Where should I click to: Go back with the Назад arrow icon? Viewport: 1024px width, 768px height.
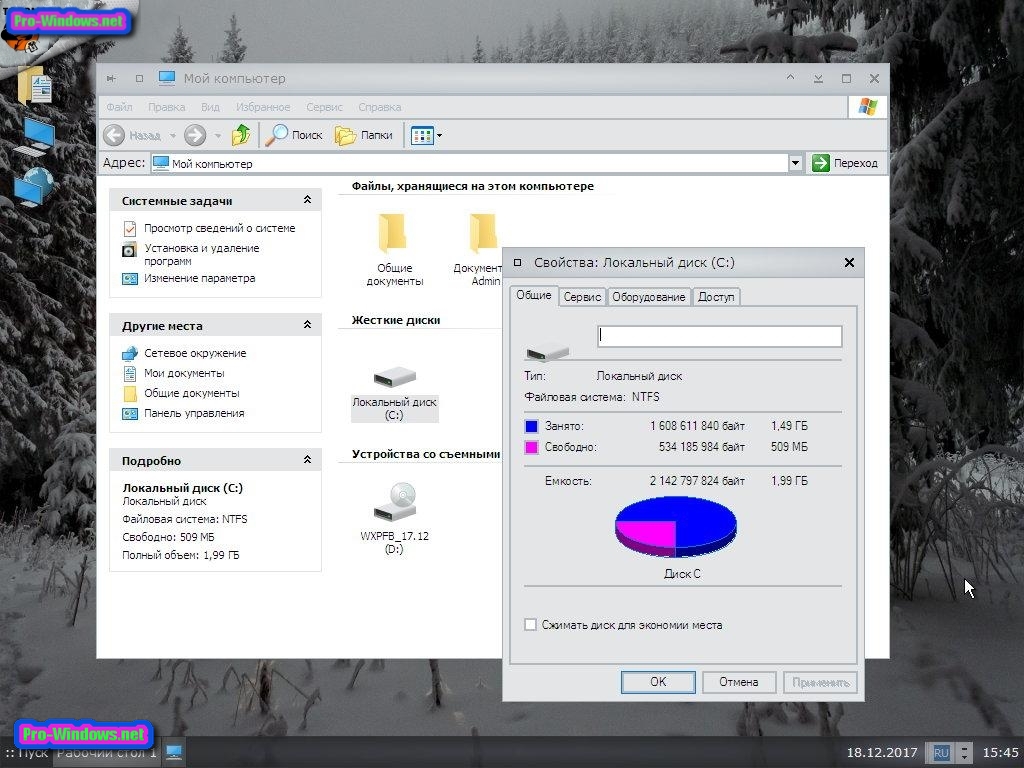(x=114, y=135)
